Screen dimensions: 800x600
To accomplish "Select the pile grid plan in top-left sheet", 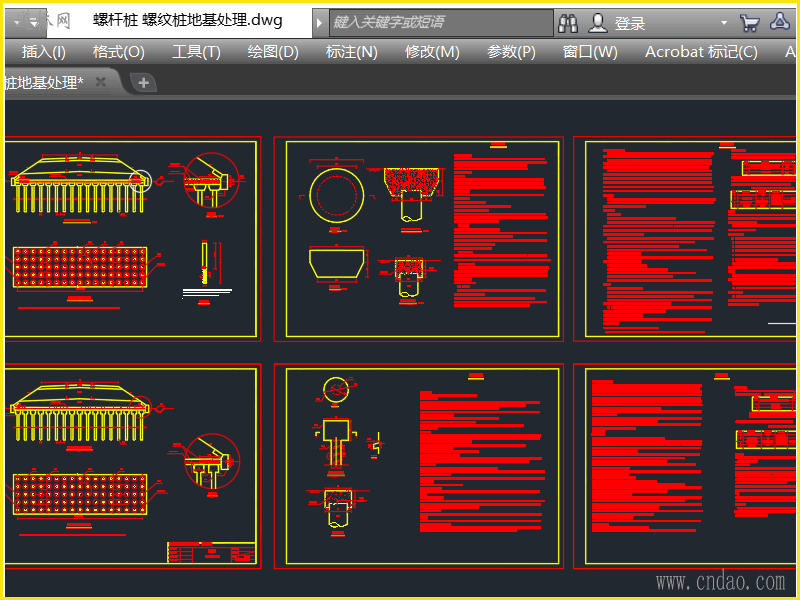I will click(80, 267).
